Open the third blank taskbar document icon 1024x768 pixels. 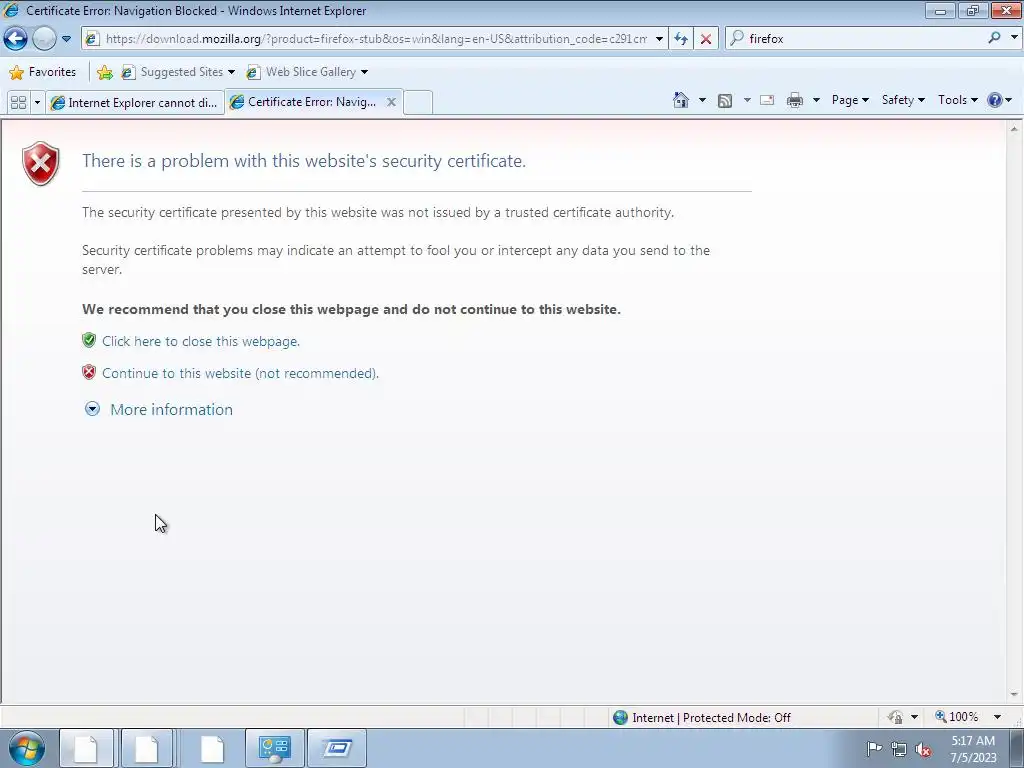click(212, 748)
